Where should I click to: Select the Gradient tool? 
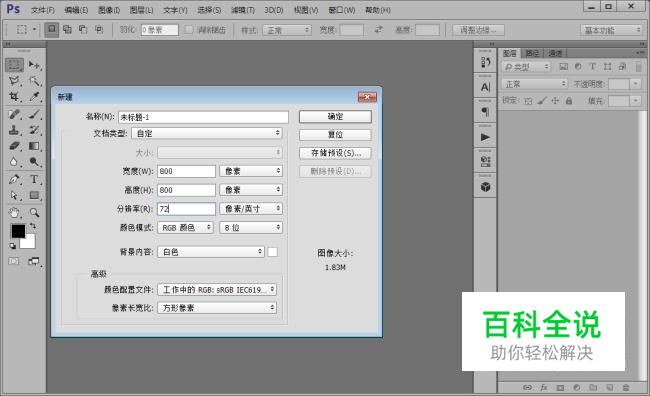tap(34, 146)
